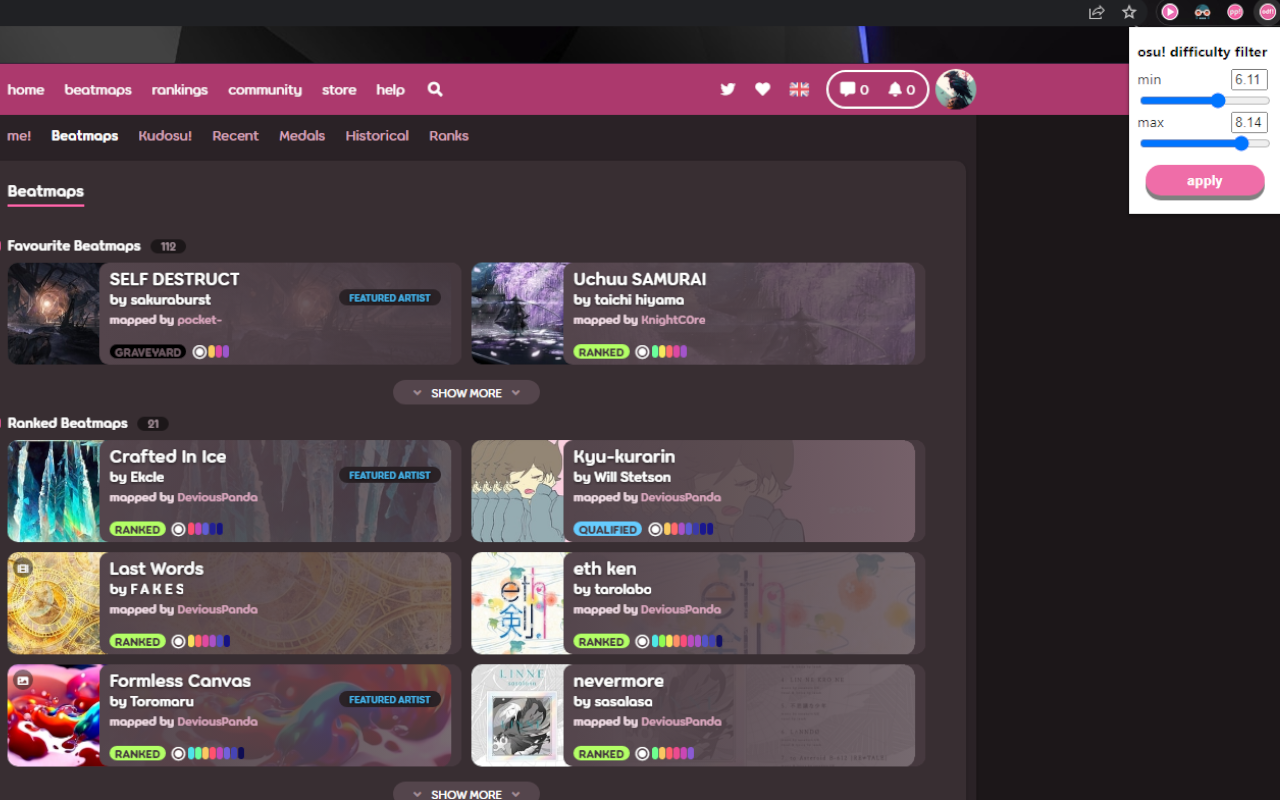Click the share icon in the browser toolbar
This screenshot has height=800, width=1280.
click(x=1096, y=12)
